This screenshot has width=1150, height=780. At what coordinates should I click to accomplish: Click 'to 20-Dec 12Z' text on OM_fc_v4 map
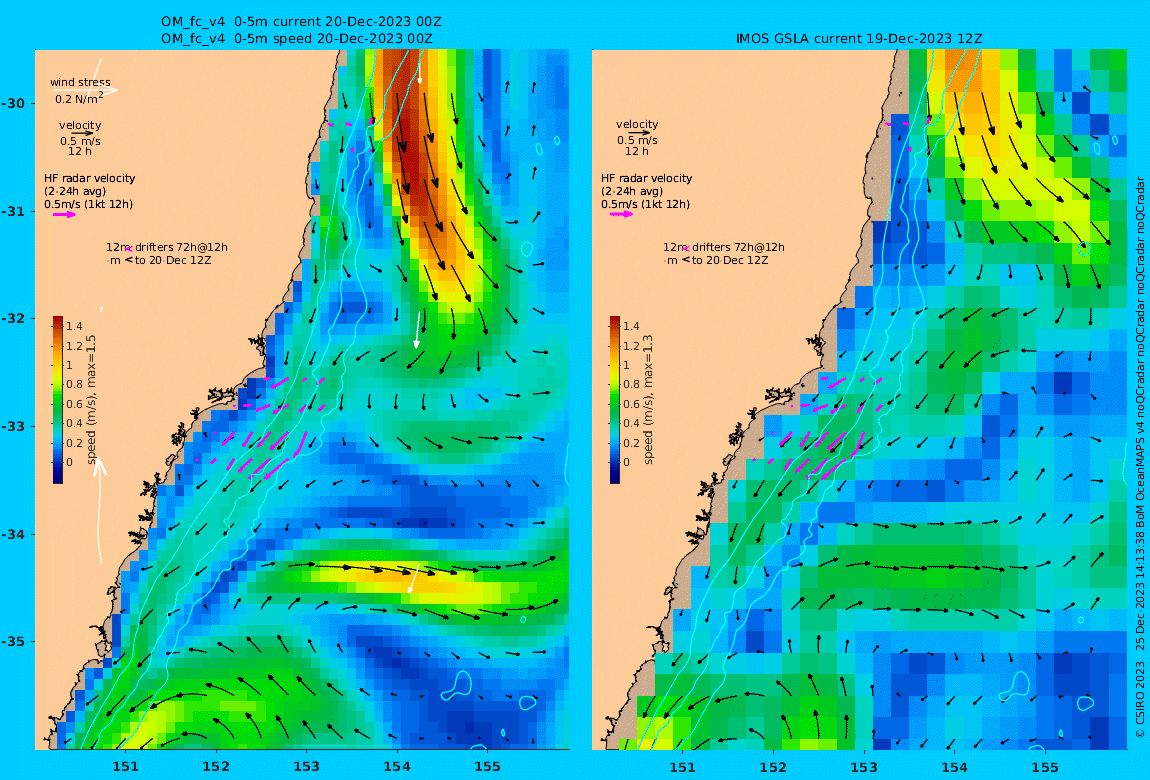pos(173,260)
